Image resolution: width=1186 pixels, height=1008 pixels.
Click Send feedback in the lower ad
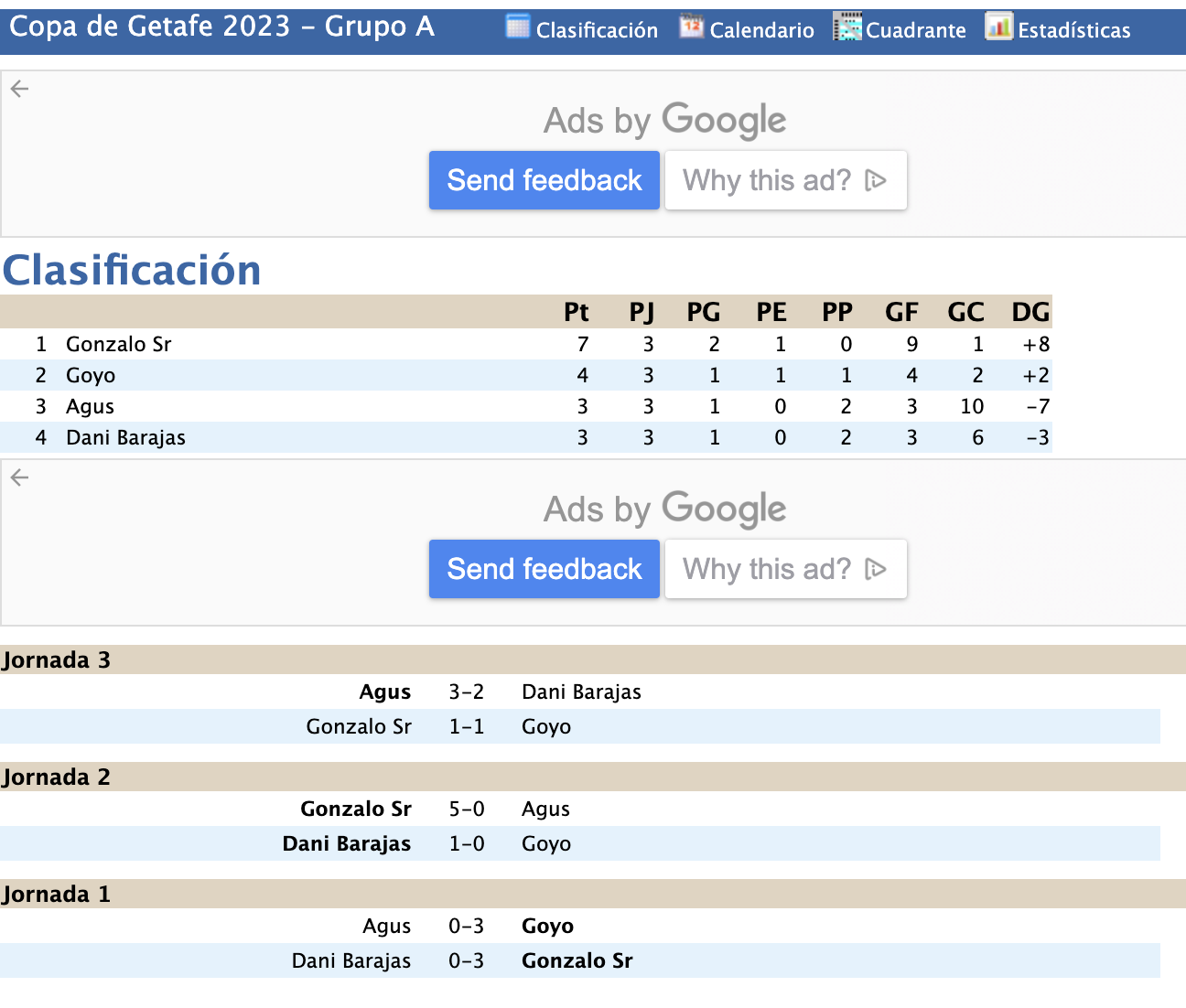coord(544,569)
